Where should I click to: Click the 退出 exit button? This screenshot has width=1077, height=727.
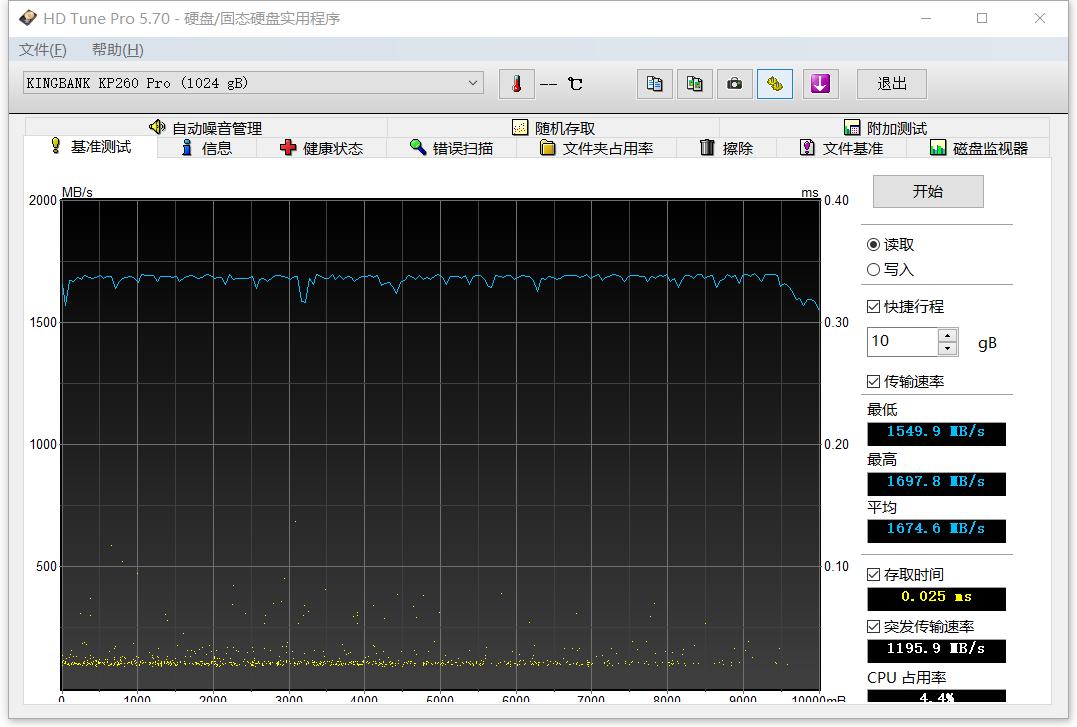coord(891,84)
